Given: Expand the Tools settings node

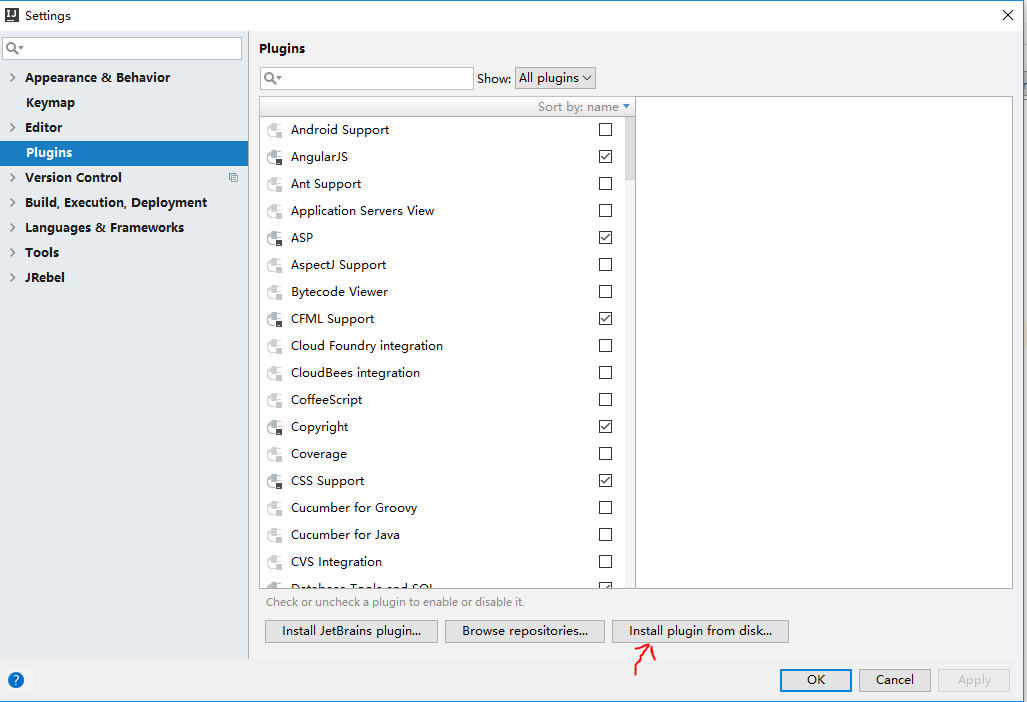Looking at the screenshot, I should click(12, 252).
